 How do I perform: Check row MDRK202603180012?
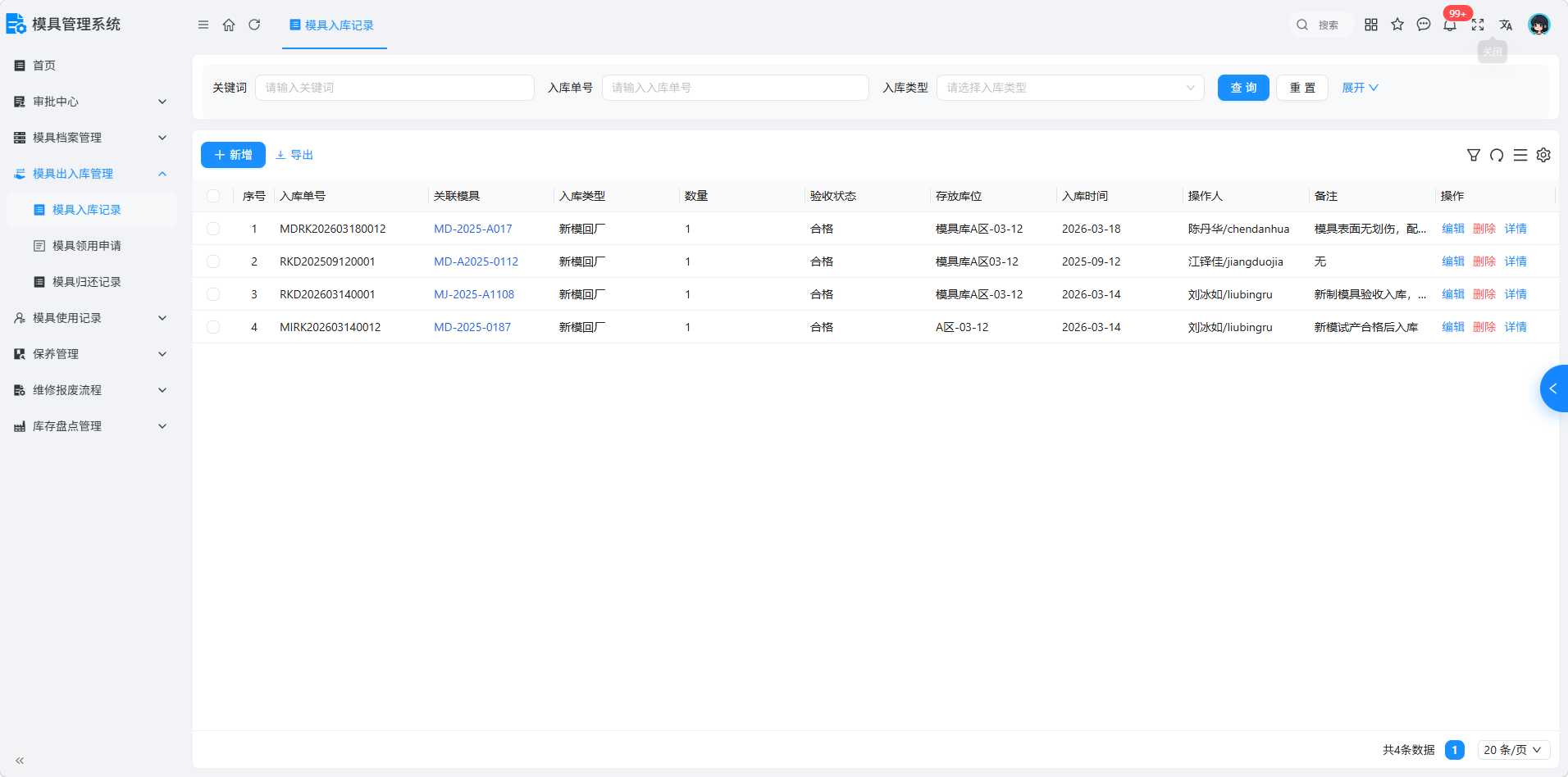click(213, 229)
